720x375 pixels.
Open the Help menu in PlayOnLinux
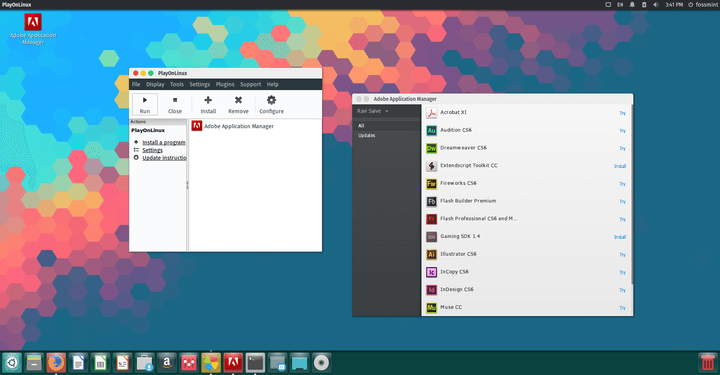coord(272,84)
